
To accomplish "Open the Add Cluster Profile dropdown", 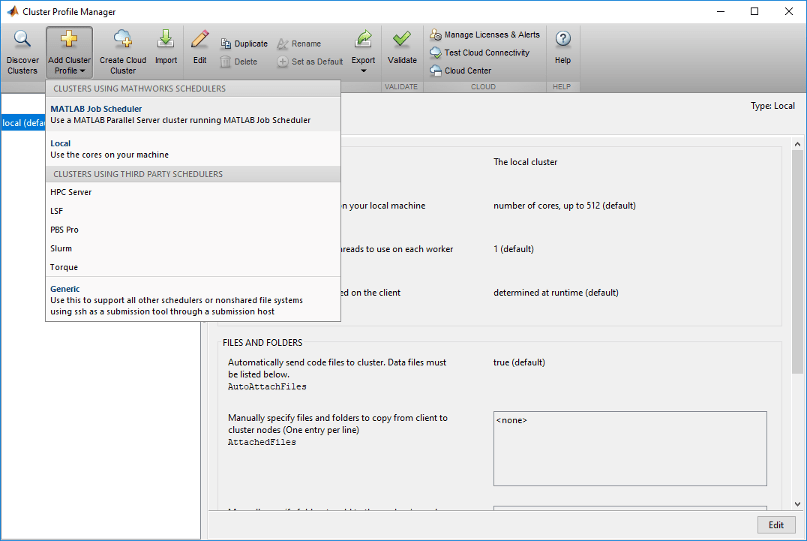I will tap(69, 53).
